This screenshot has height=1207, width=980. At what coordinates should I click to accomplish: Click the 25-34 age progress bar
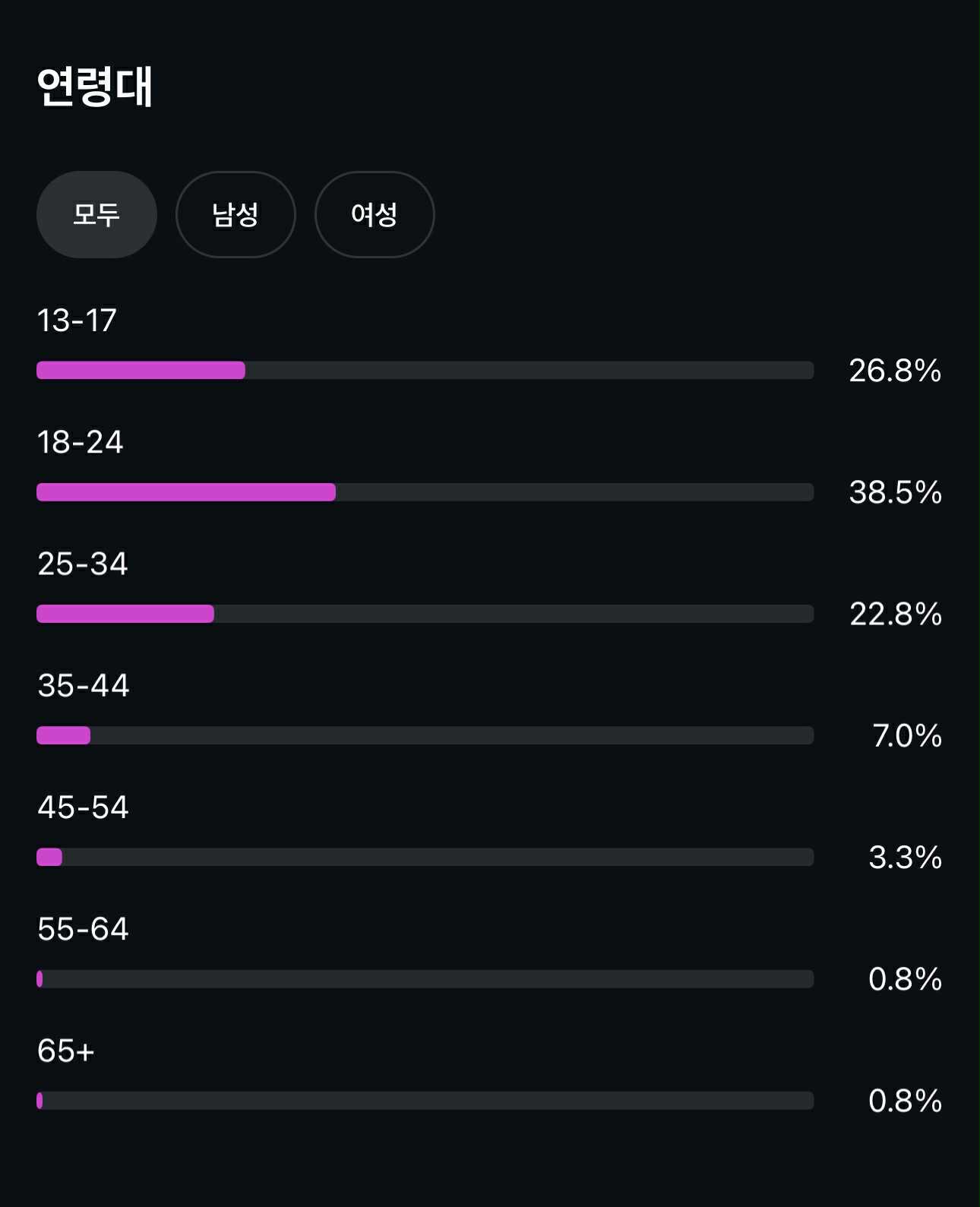click(425, 614)
